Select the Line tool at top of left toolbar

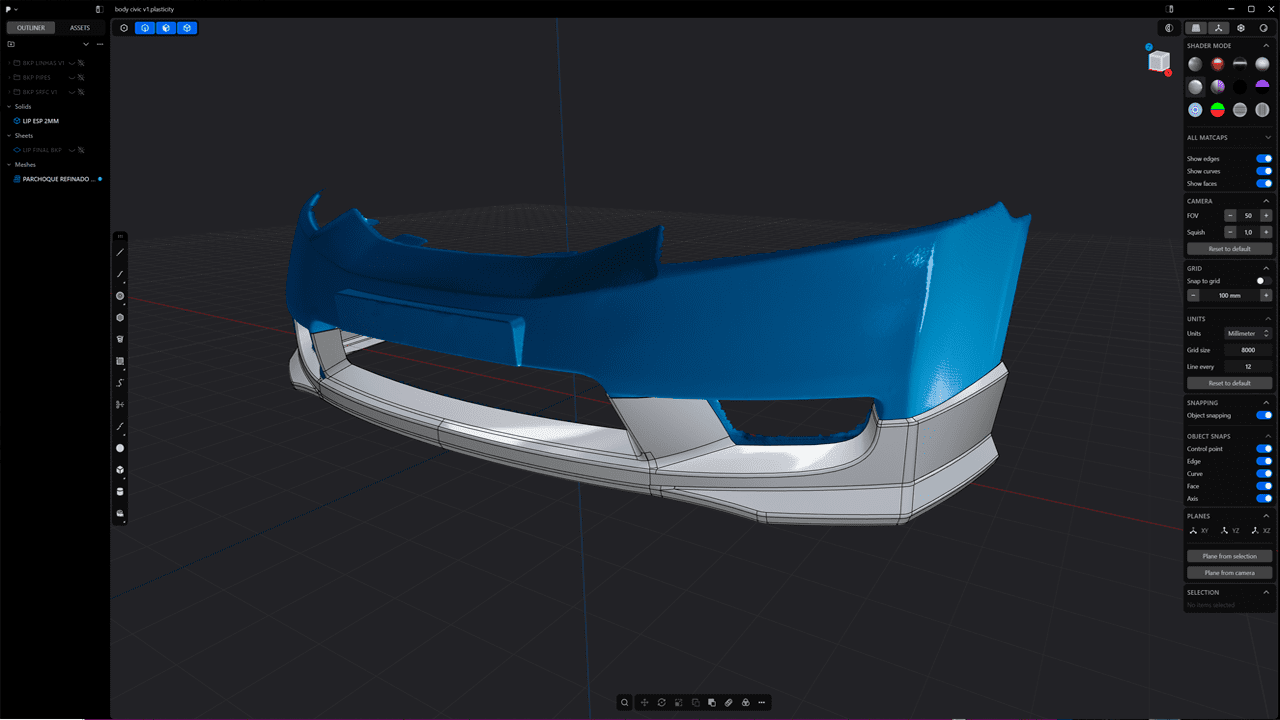pos(120,252)
